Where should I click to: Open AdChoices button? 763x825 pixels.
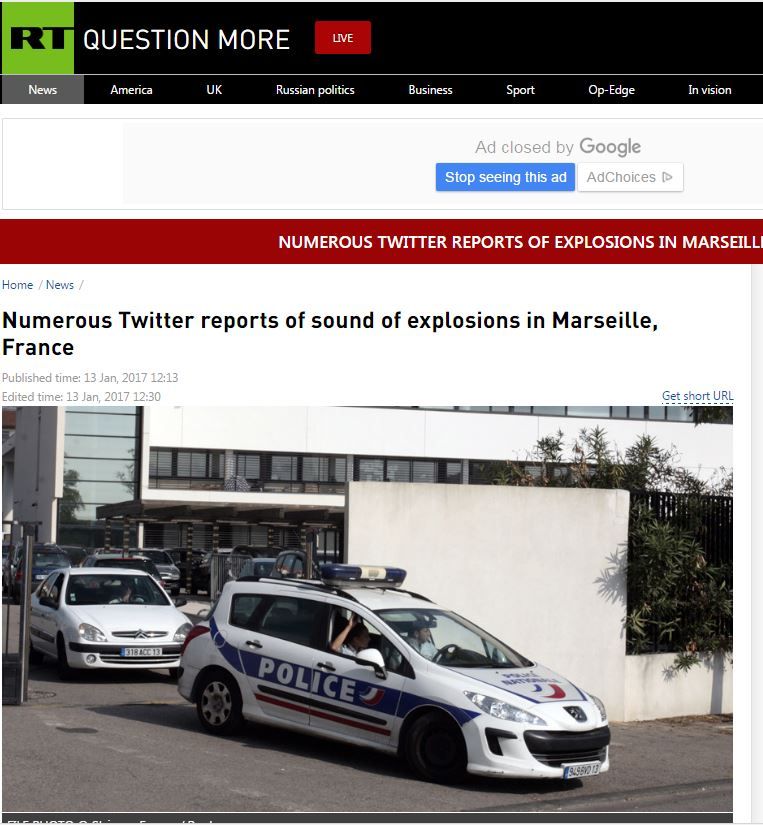(630, 177)
